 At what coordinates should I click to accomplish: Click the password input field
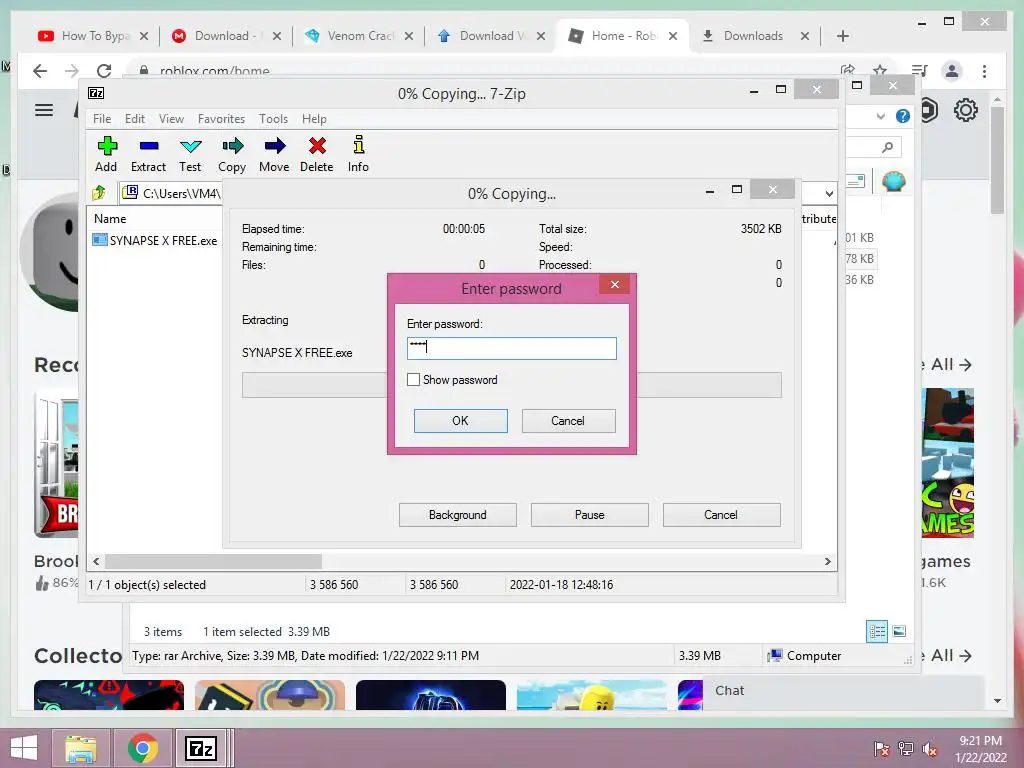(511, 348)
